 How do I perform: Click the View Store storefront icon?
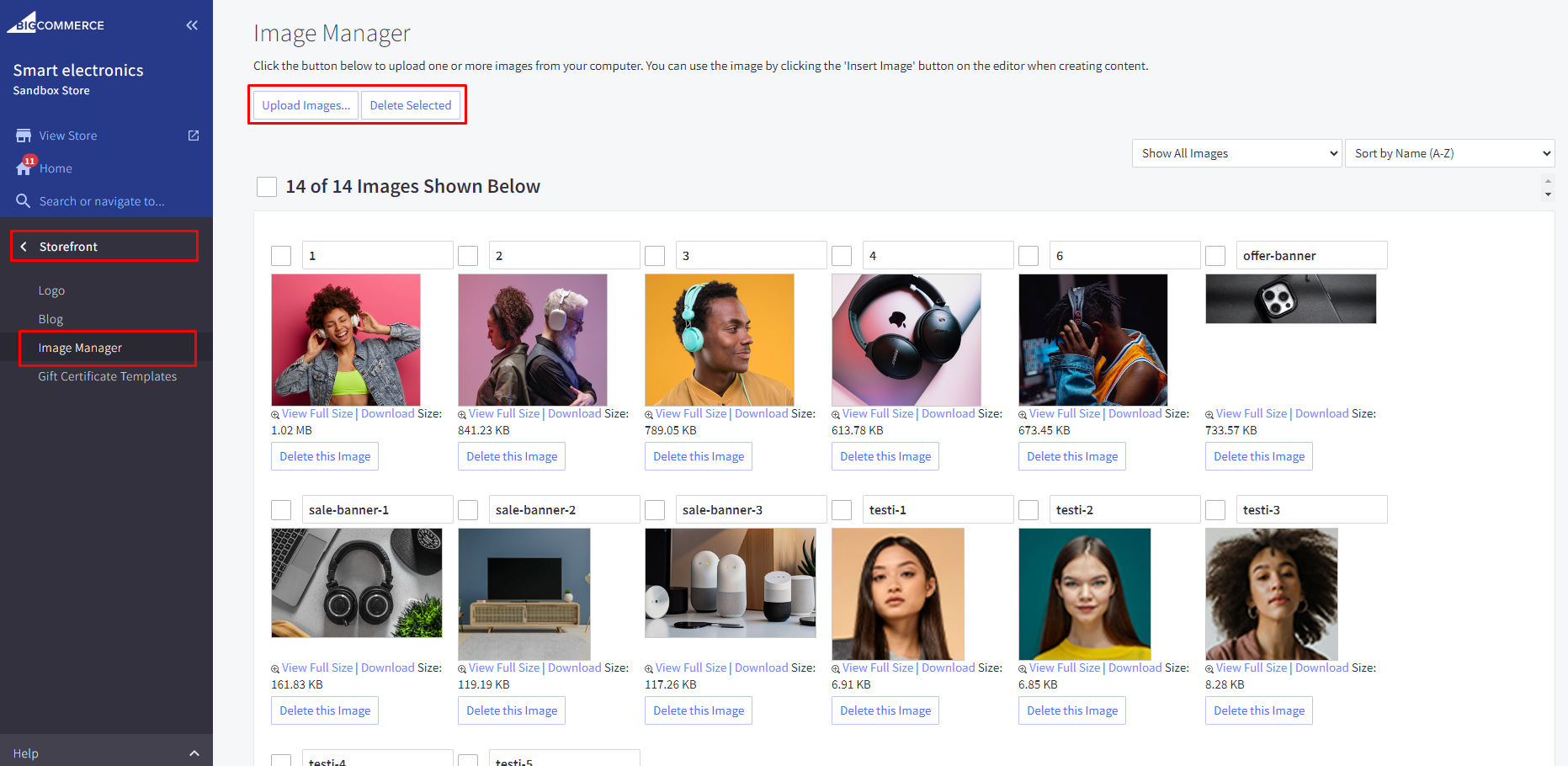[x=24, y=136]
